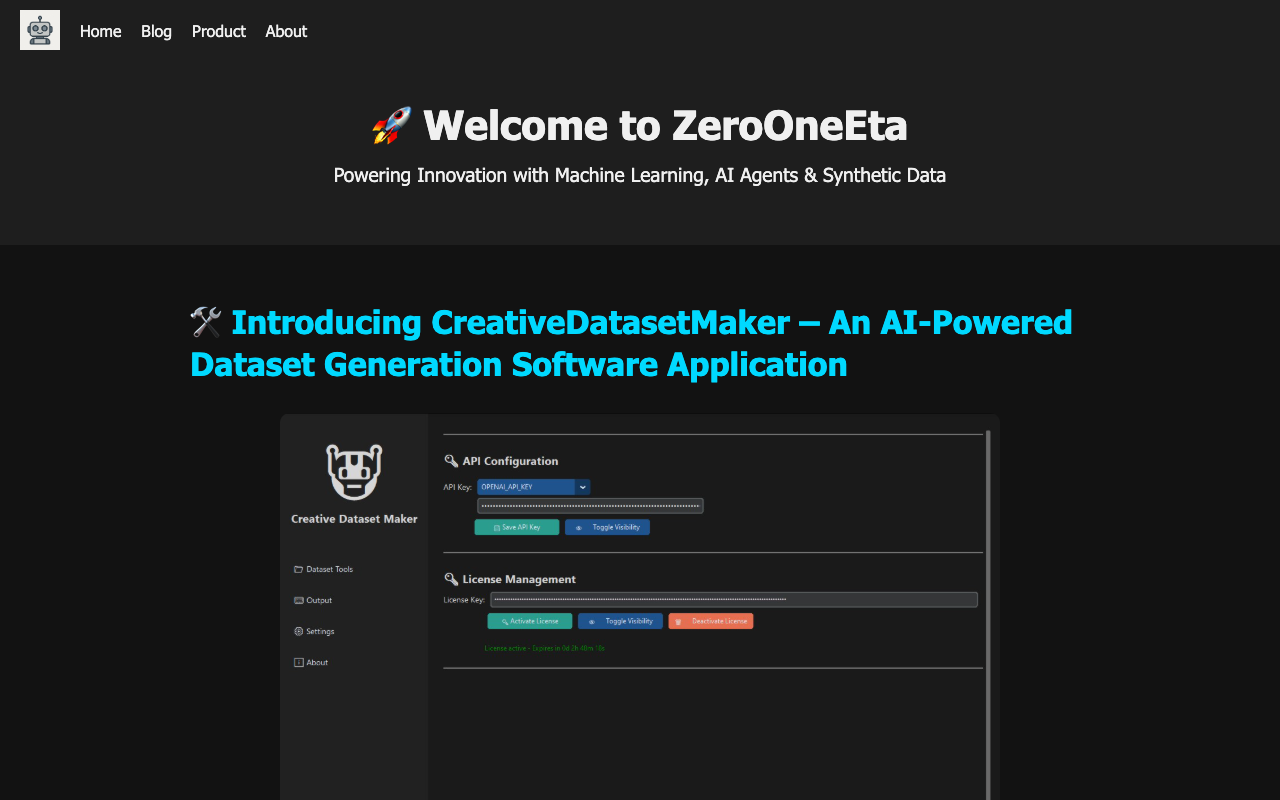Click the masked API key field
The width and height of the screenshot is (1280, 800).
(590, 506)
